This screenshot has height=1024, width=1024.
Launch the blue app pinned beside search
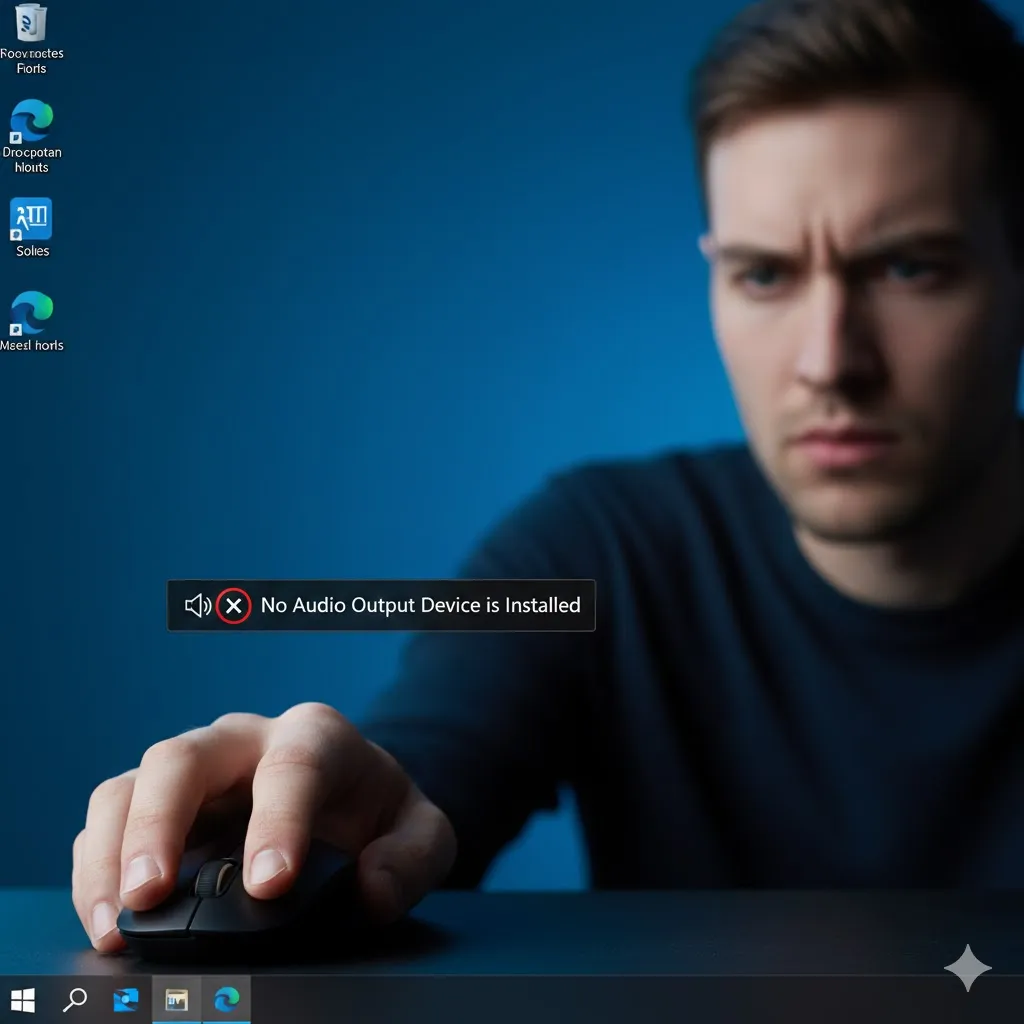click(x=126, y=999)
